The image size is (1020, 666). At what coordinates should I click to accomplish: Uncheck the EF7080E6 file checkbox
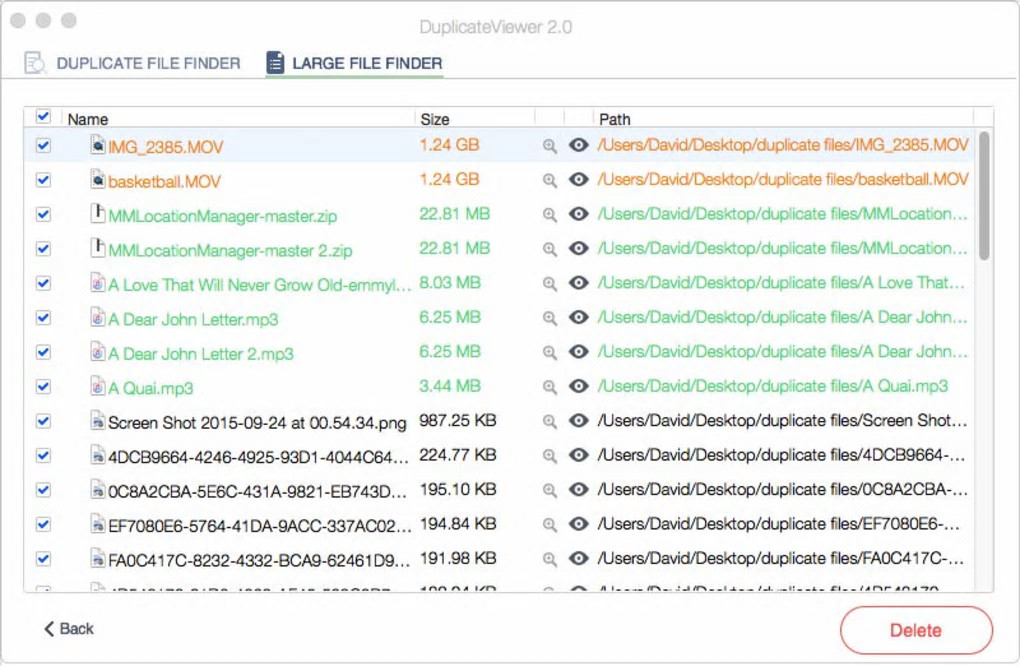coord(43,524)
